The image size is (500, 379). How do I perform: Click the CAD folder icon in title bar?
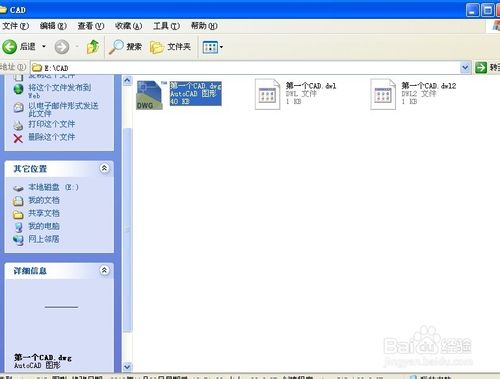3,10
